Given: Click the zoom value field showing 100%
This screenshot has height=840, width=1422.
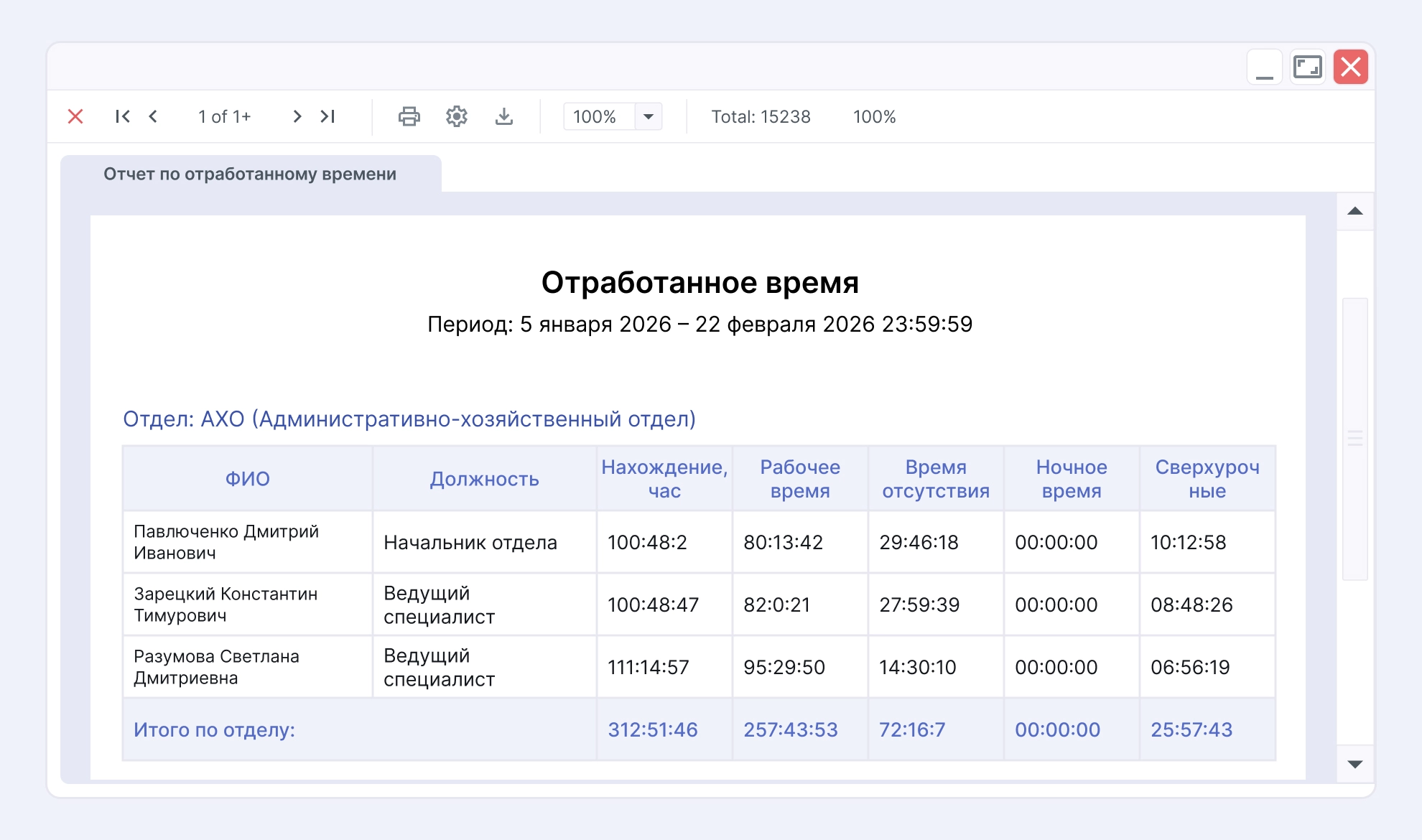Looking at the screenshot, I should 599,116.
